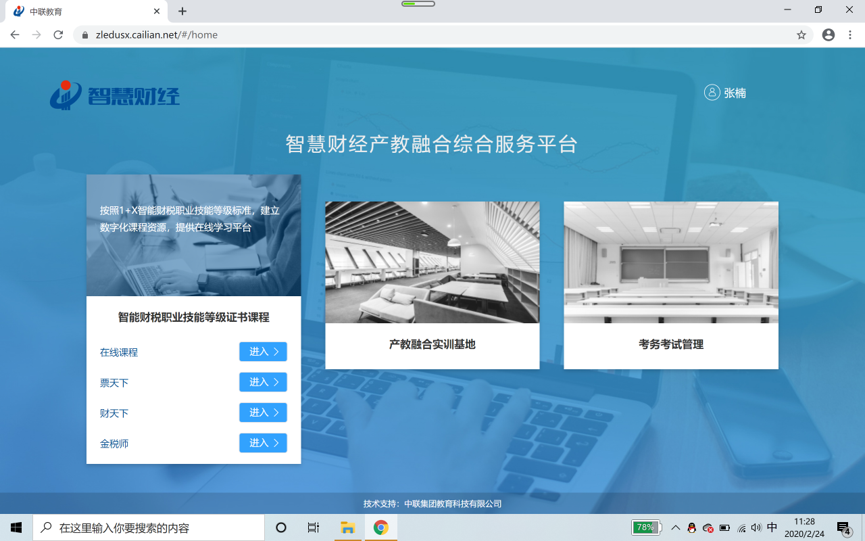Enter the 财天下 platform
Image resolution: width=865 pixels, height=541 pixels.
coord(263,412)
